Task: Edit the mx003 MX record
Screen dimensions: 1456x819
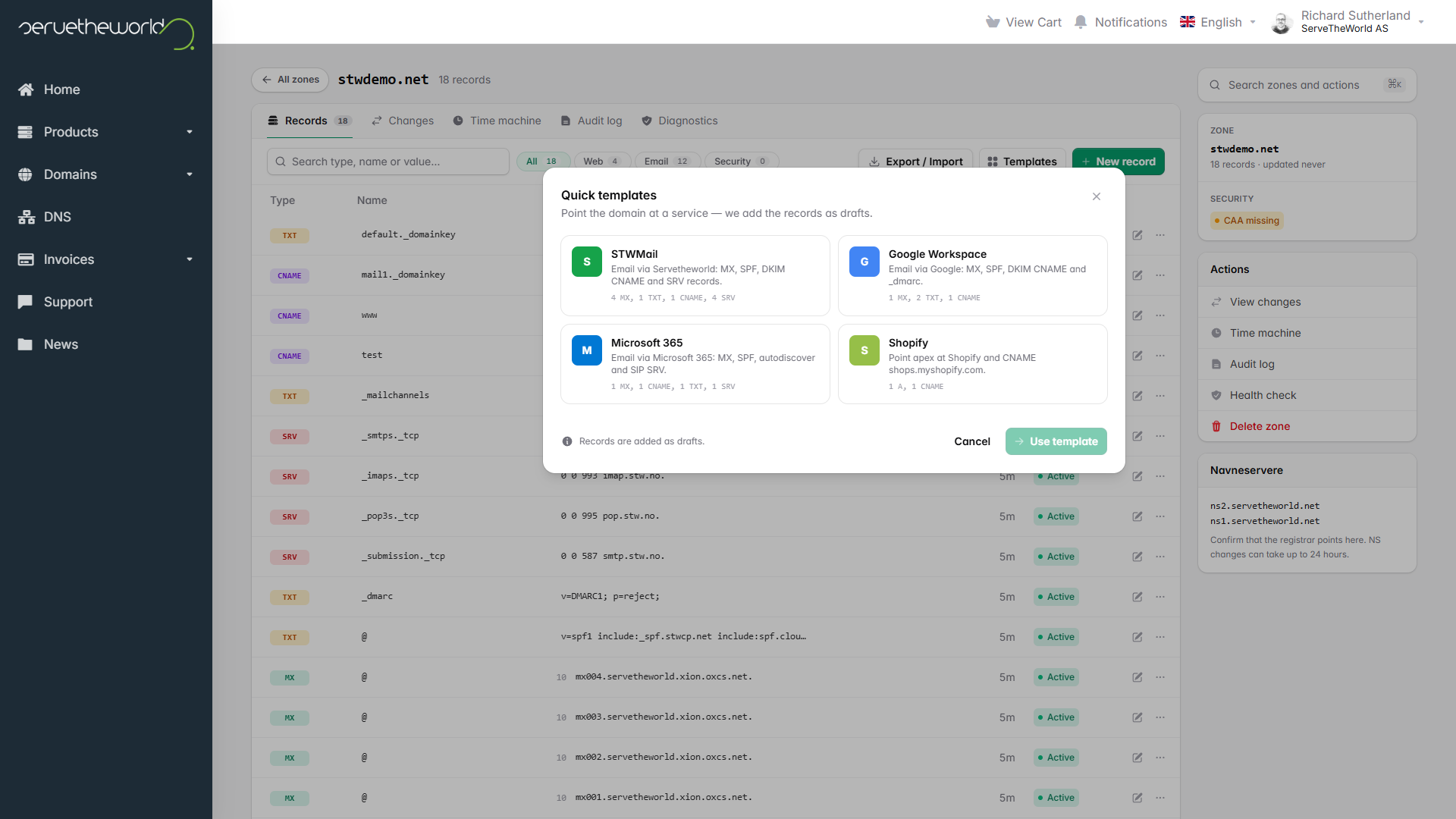Action: (x=1137, y=717)
